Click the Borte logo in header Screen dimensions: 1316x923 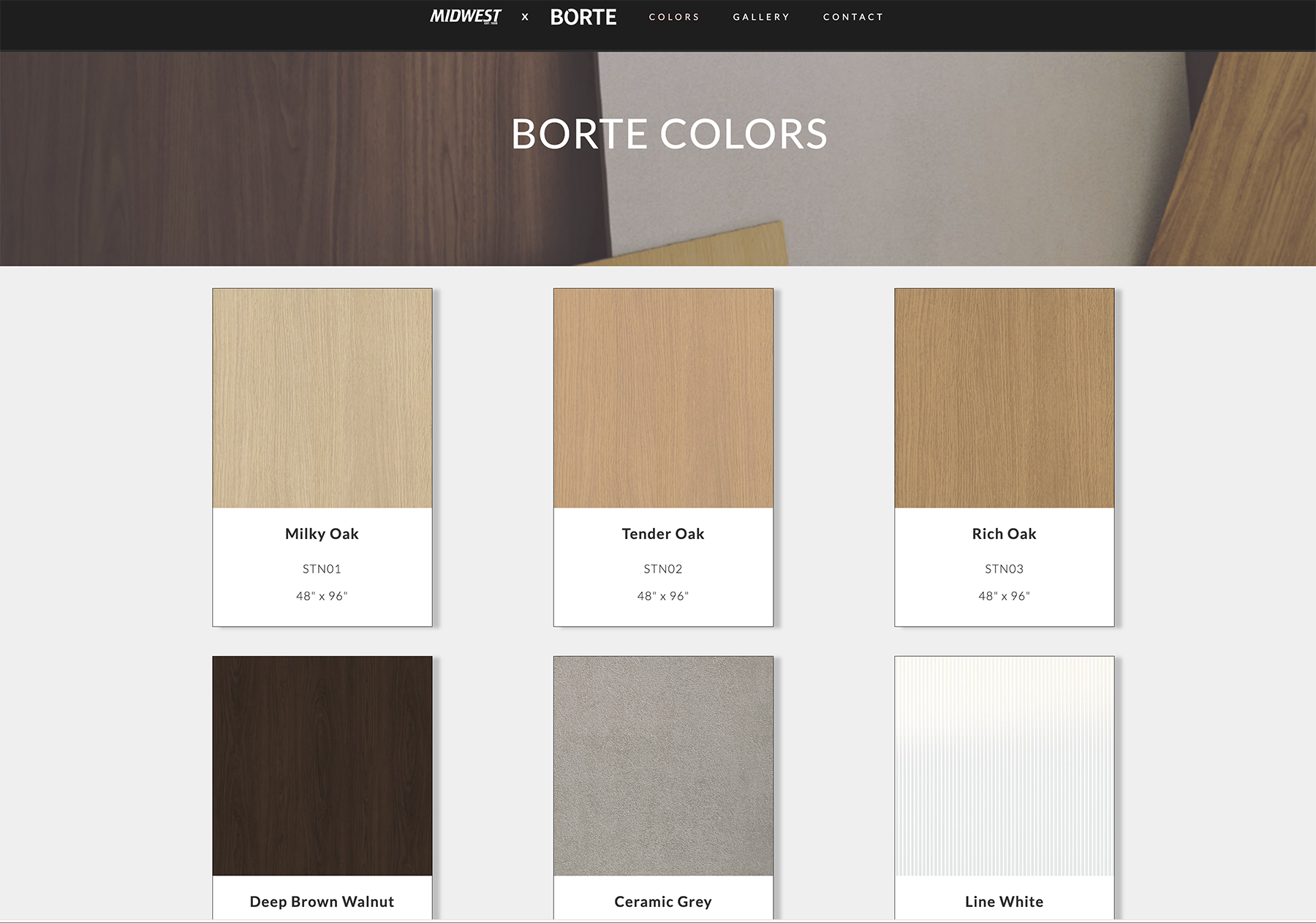click(x=583, y=17)
